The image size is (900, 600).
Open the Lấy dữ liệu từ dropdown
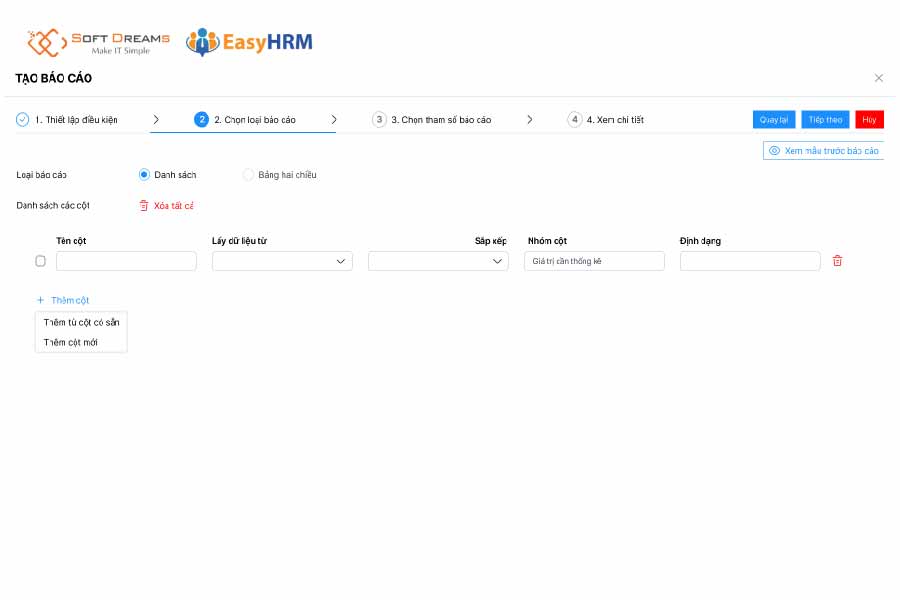click(x=282, y=261)
